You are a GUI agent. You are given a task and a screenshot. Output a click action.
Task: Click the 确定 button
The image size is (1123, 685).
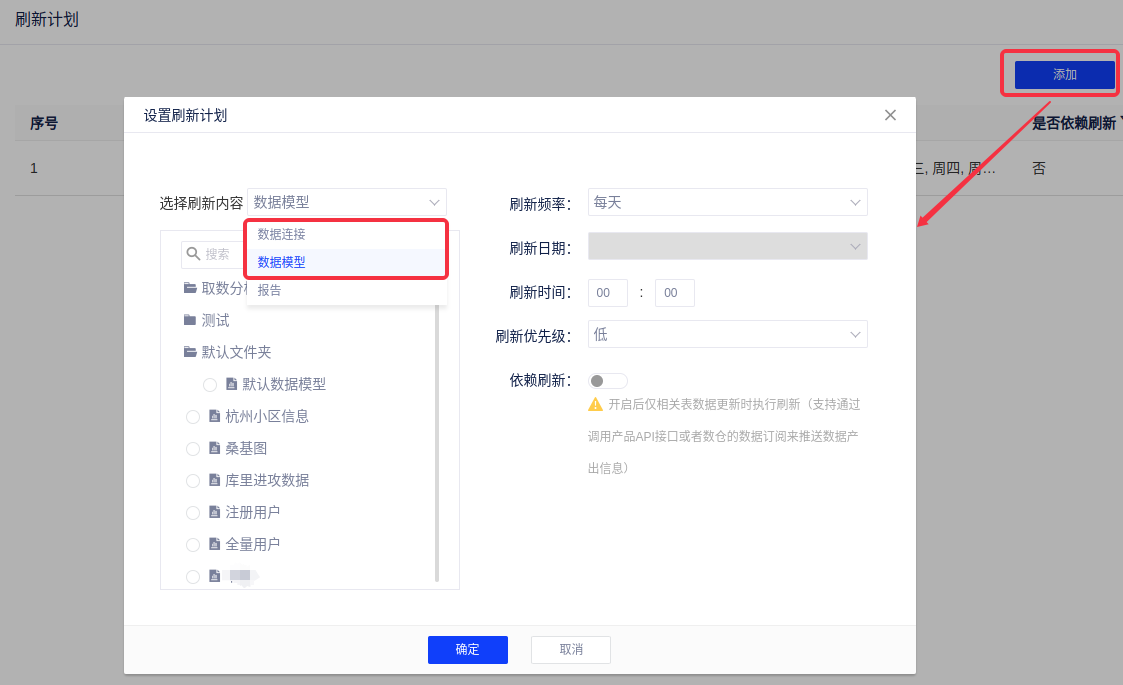[467, 650]
